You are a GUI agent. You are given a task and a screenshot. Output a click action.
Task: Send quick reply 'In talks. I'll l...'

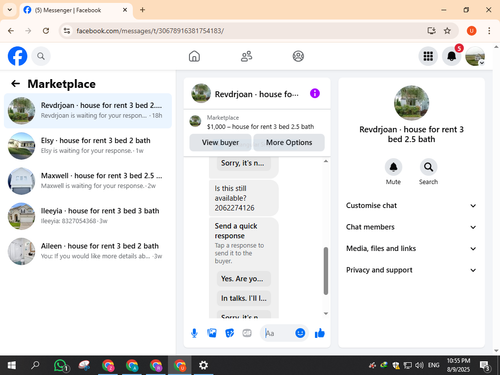tap(244, 298)
